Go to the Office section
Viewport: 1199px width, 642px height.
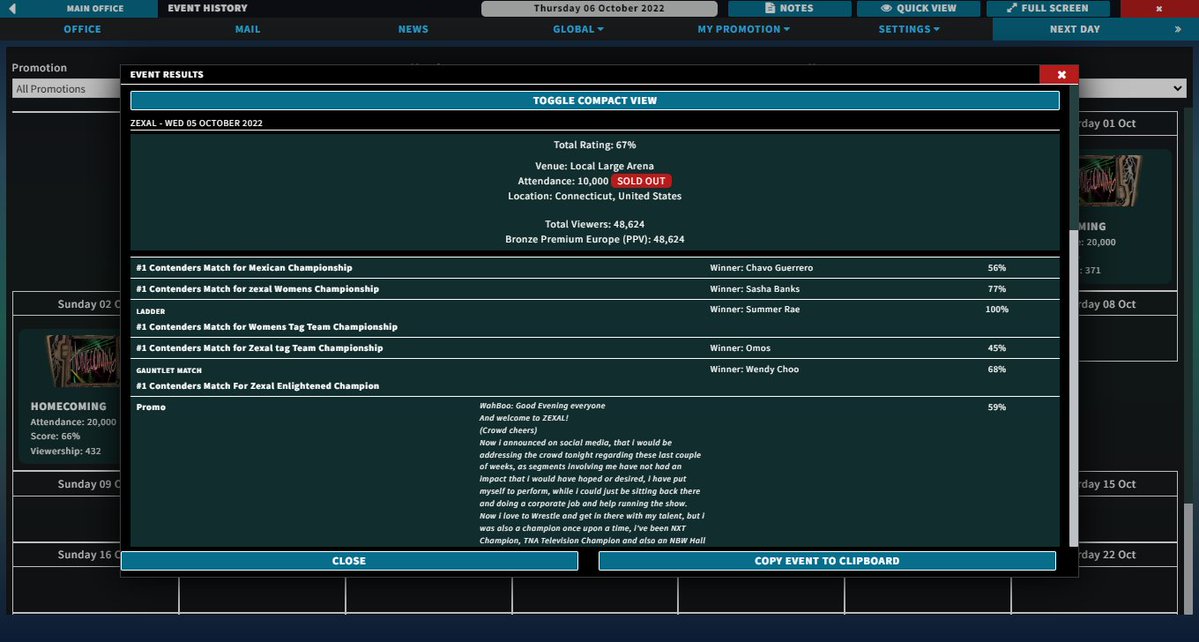83,29
